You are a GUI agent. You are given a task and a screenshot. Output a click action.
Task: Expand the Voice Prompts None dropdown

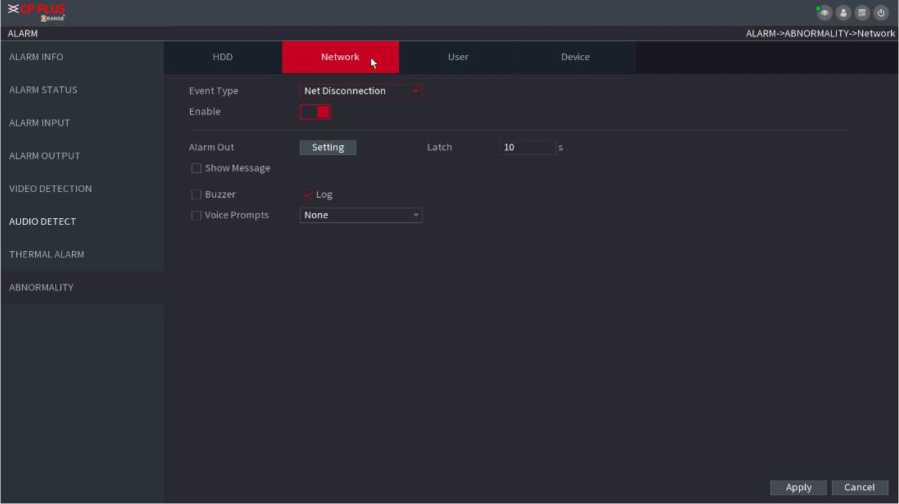tap(360, 215)
